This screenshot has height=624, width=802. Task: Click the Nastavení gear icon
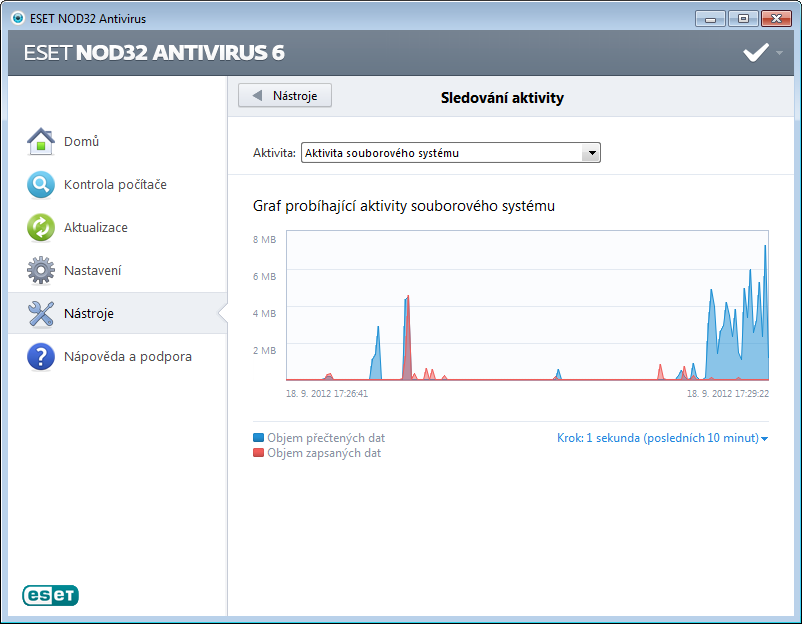40,271
